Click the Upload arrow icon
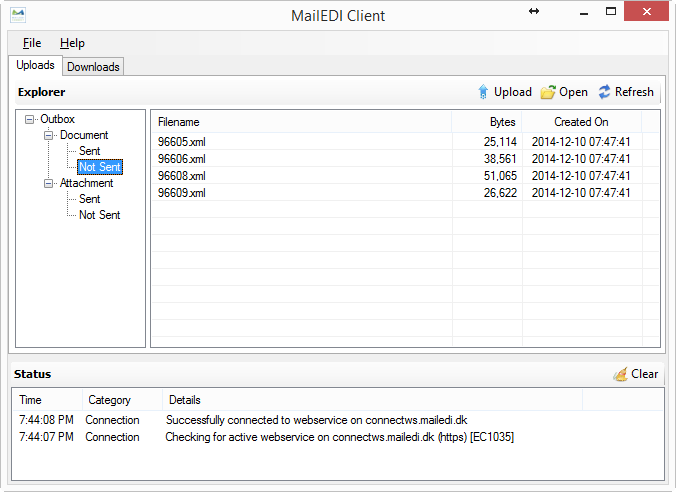The height and width of the screenshot is (492, 676). [x=483, y=92]
